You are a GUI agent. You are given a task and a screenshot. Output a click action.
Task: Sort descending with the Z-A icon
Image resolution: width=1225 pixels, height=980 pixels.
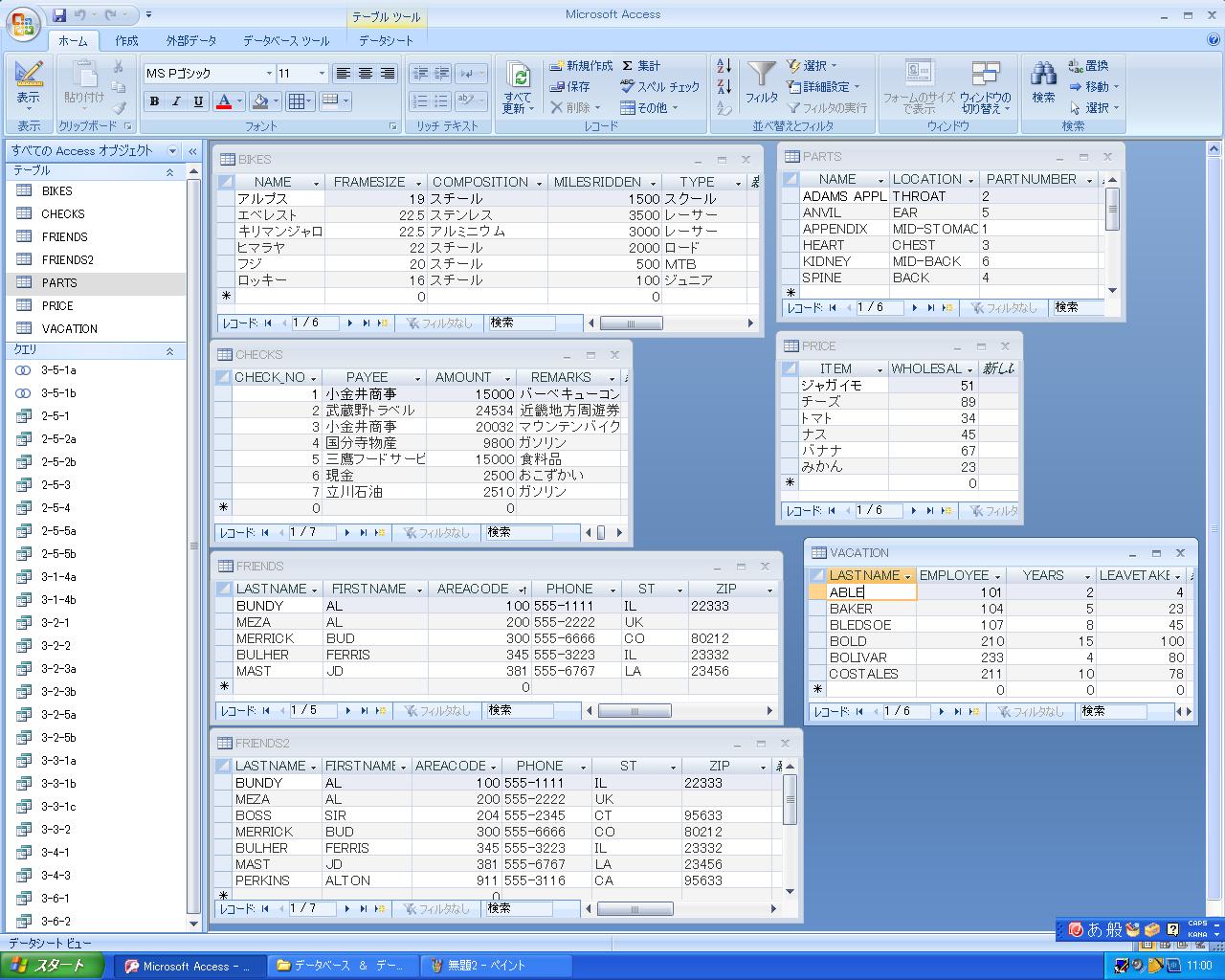click(724, 87)
